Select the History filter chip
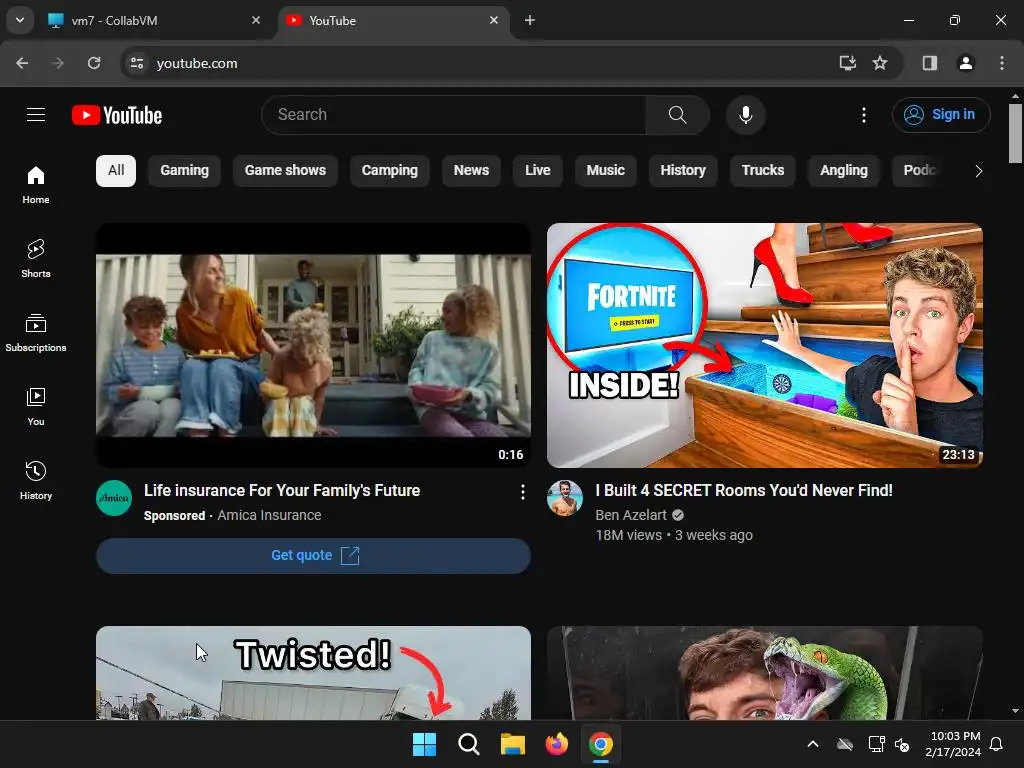This screenshot has width=1024, height=768. tap(683, 170)
